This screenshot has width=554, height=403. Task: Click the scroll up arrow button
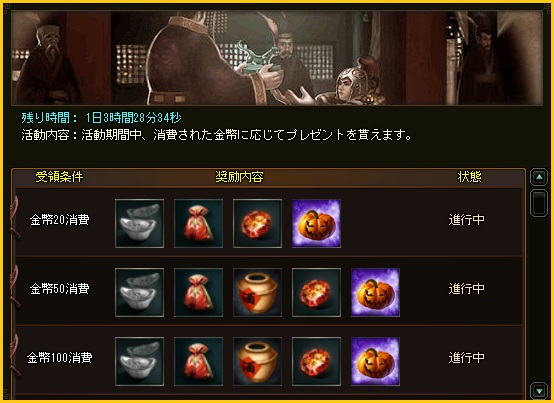pos(539,177)
